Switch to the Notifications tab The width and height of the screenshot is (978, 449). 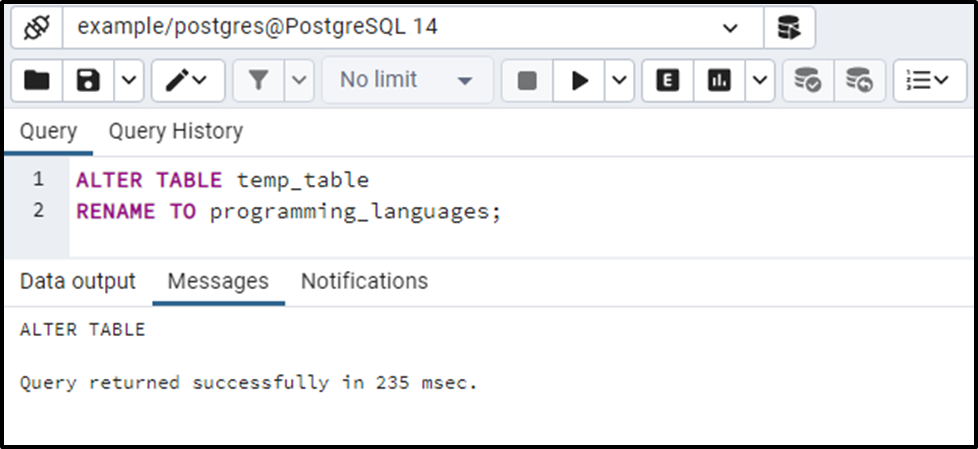click(364, 281)
